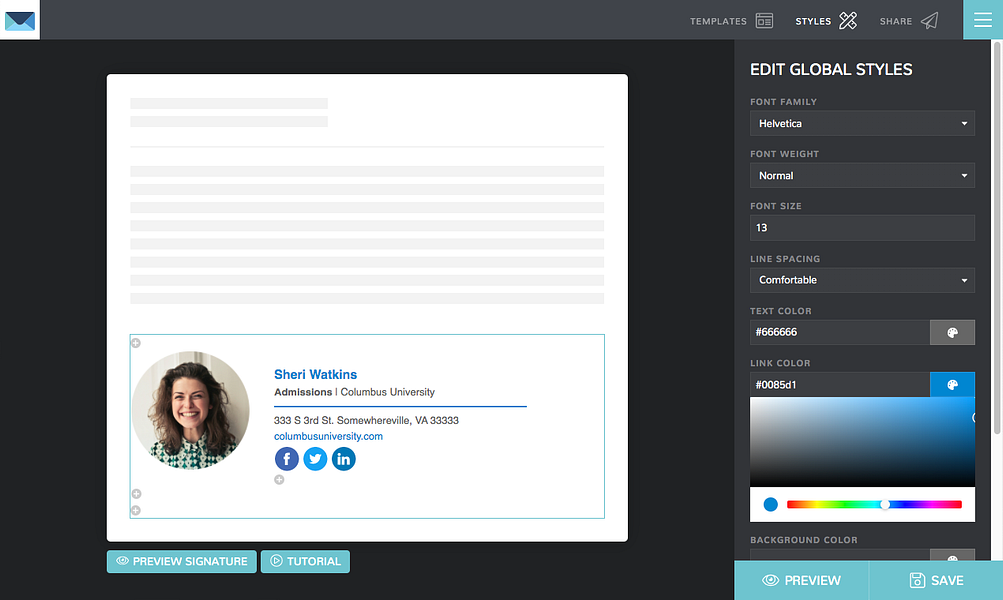Click the current blue color preview dot

click(x=771, y=505)
